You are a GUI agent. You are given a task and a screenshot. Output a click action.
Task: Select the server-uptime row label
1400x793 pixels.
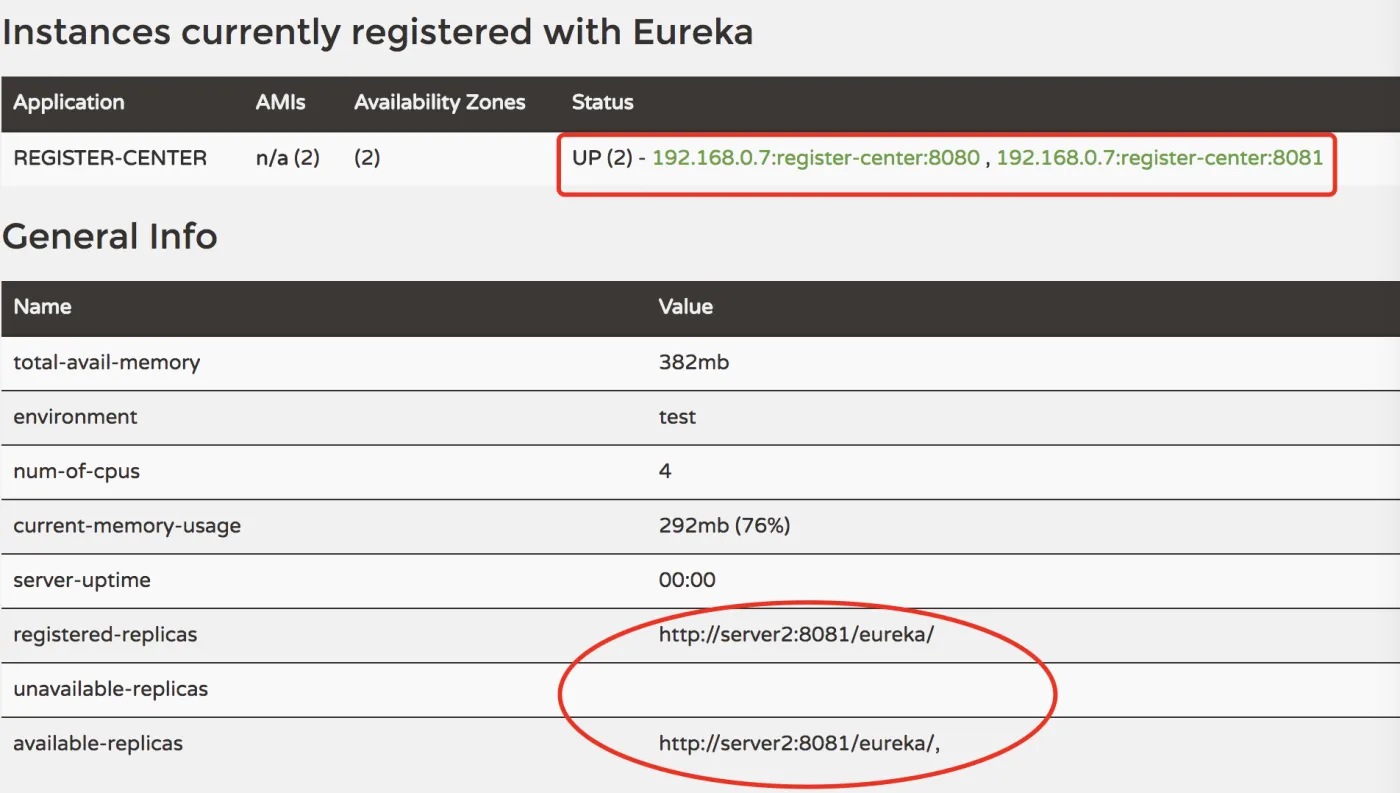point(82,580)
